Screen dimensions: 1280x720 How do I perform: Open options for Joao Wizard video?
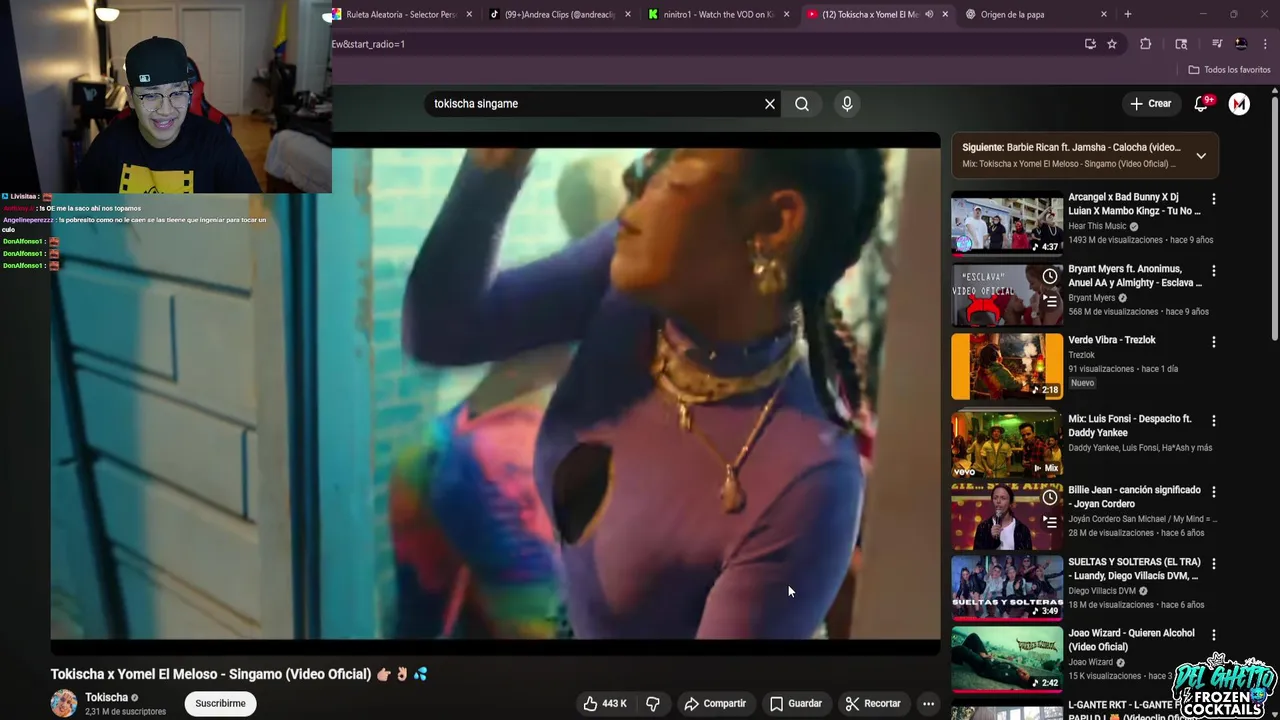(1214, 635)
